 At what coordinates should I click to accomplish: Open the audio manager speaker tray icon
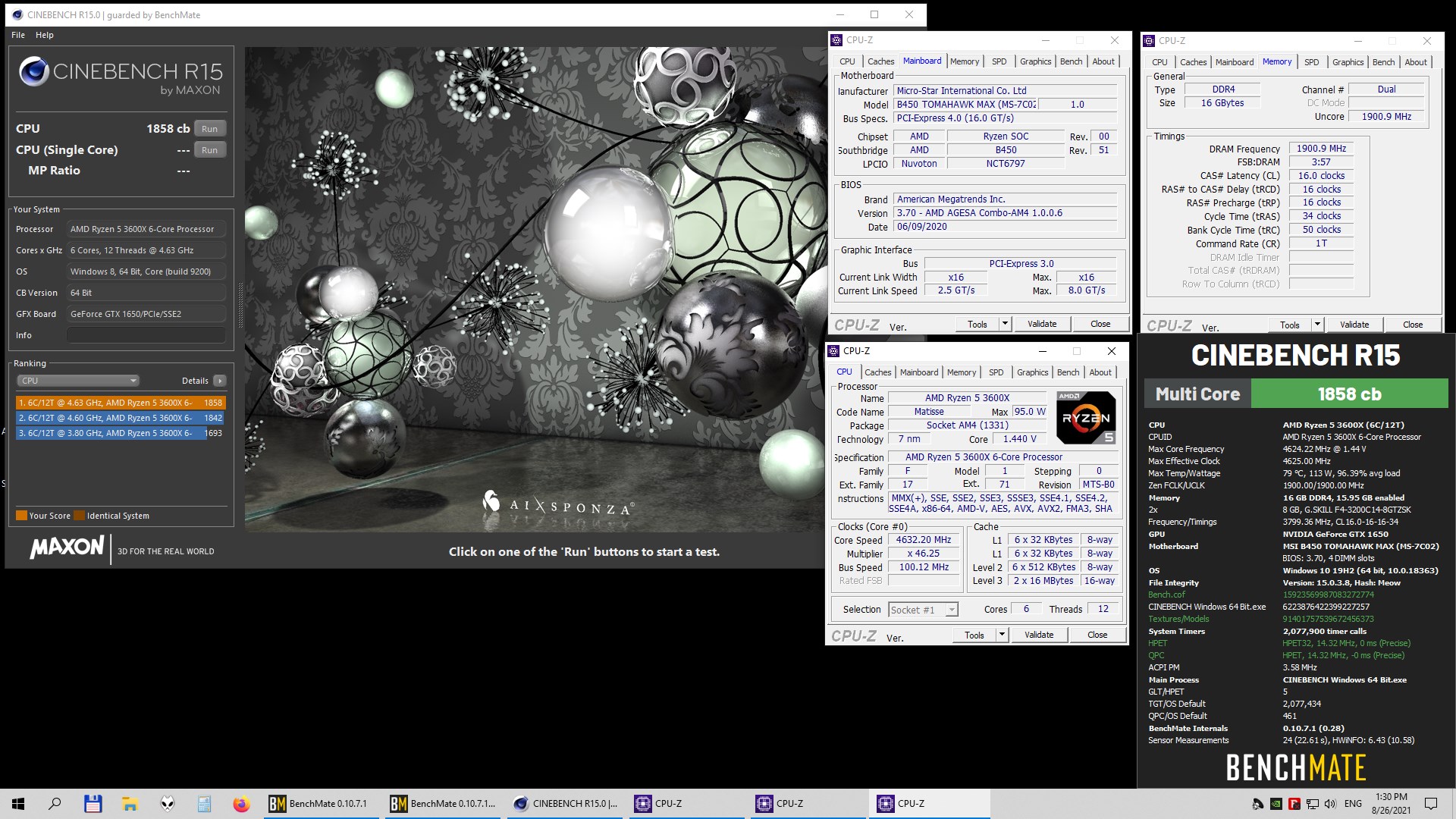coord(1257,804)
